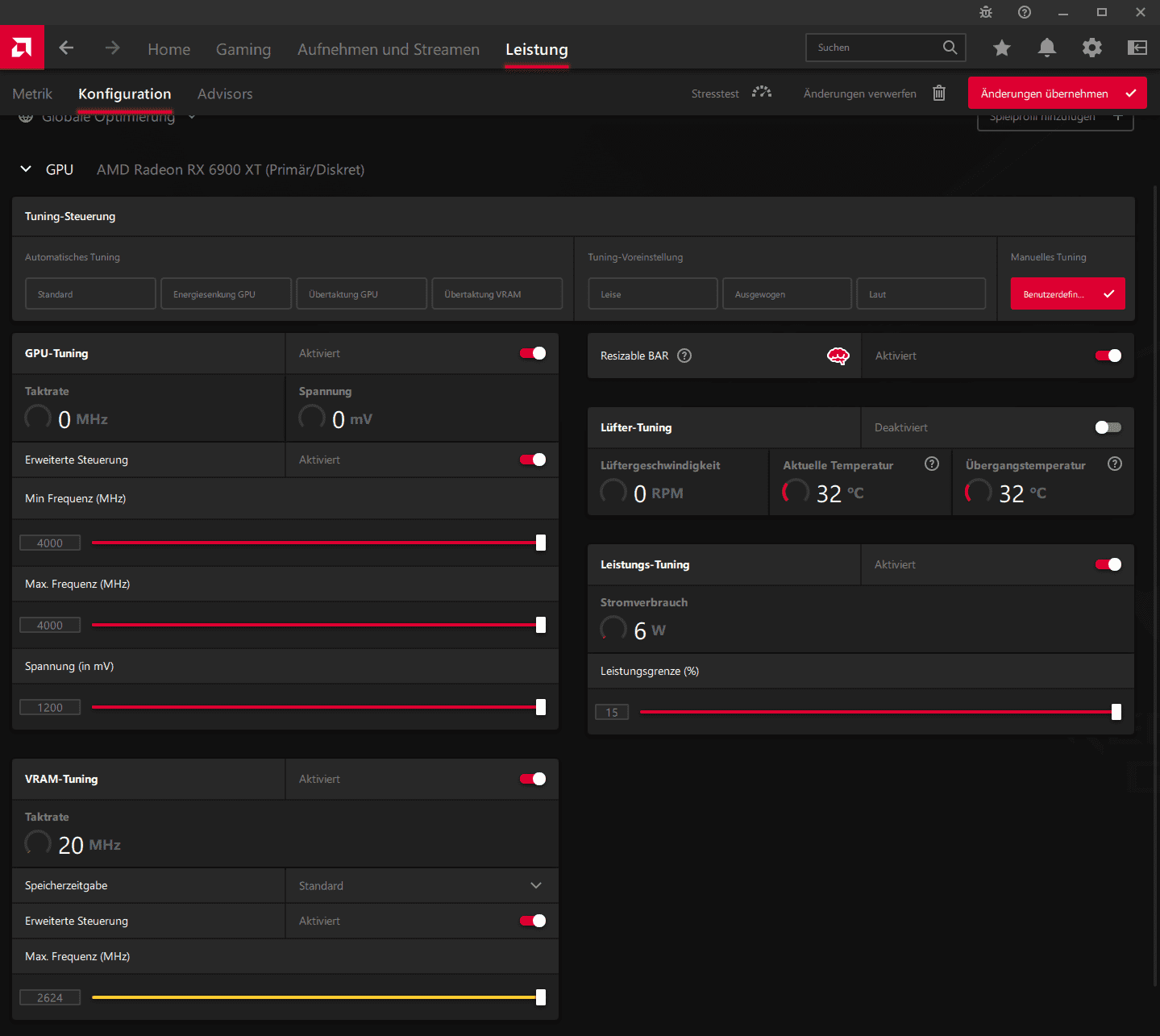Click the vertical scrollbar on right
The height and width of the screenshot is (1036, 1160).
coord(1156,585)
